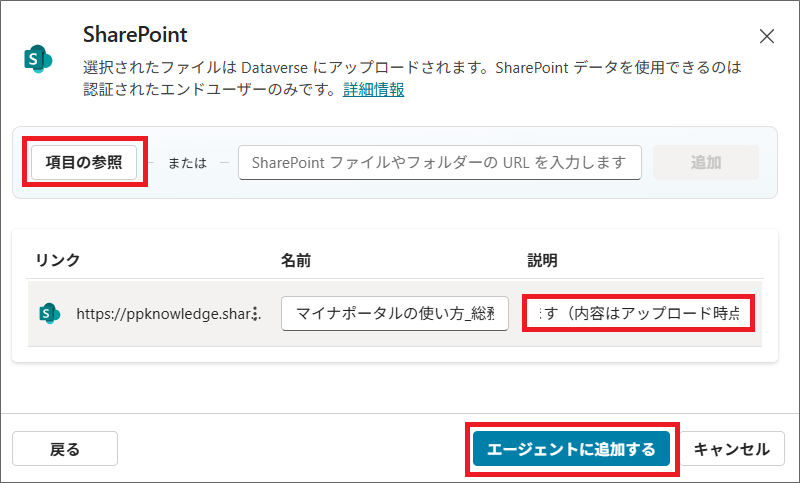
Task: Click the リンク column header
Action: point(57,260)
